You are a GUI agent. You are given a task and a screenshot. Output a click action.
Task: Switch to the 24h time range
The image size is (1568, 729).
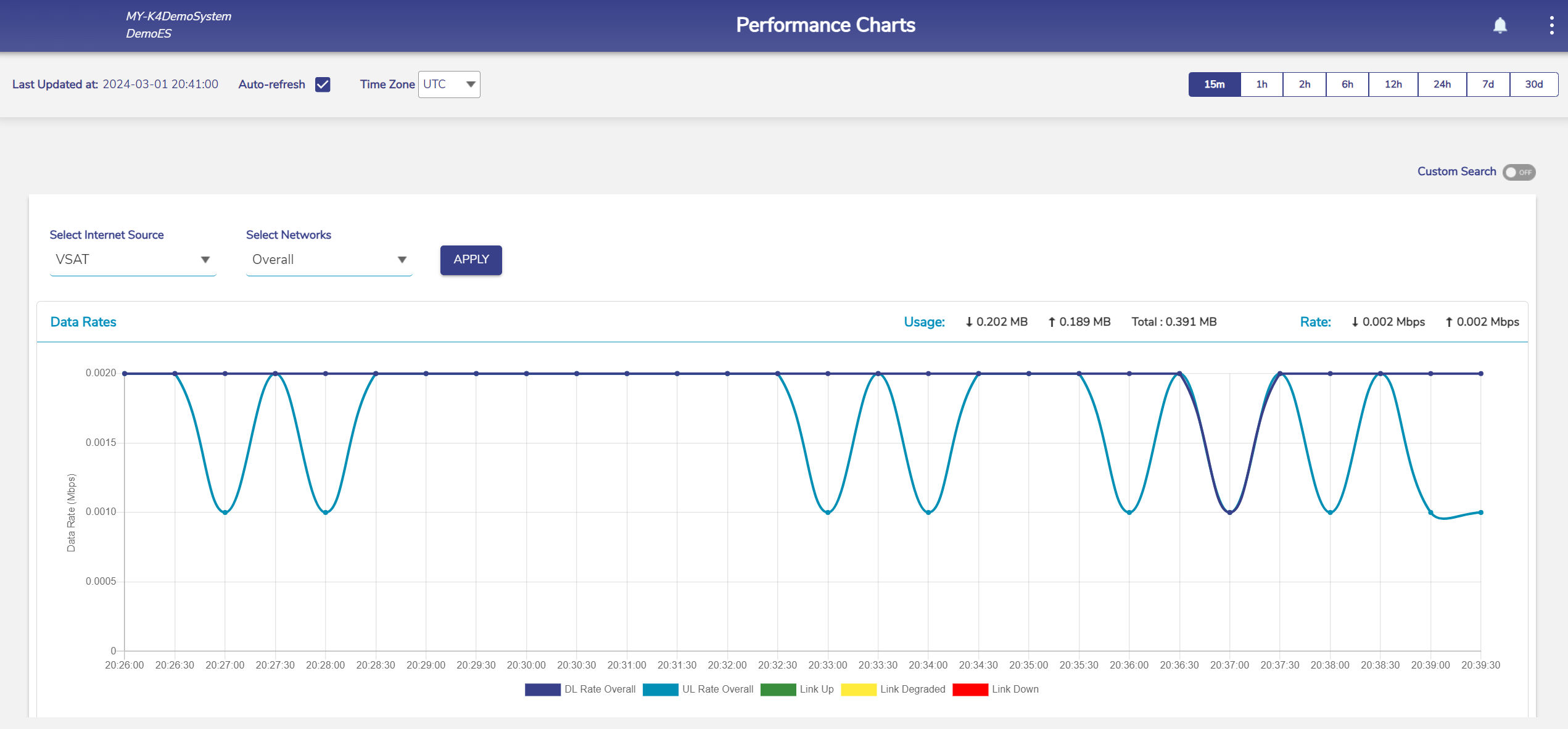pos(1442,84)
